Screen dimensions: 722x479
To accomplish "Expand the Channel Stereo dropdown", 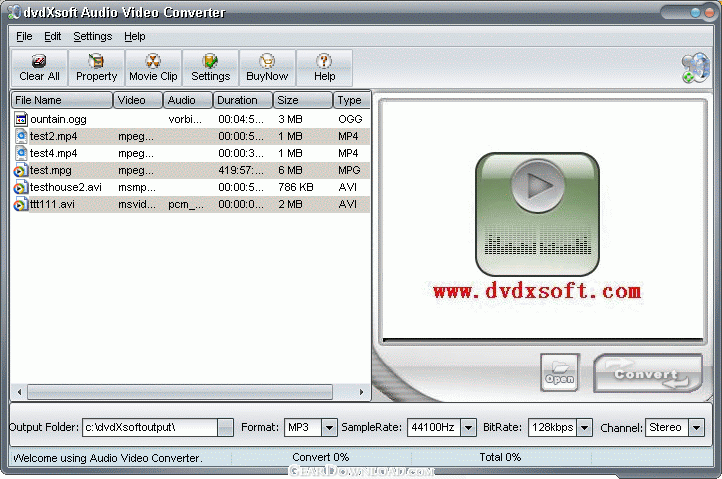I will click(x=696, y=427).
